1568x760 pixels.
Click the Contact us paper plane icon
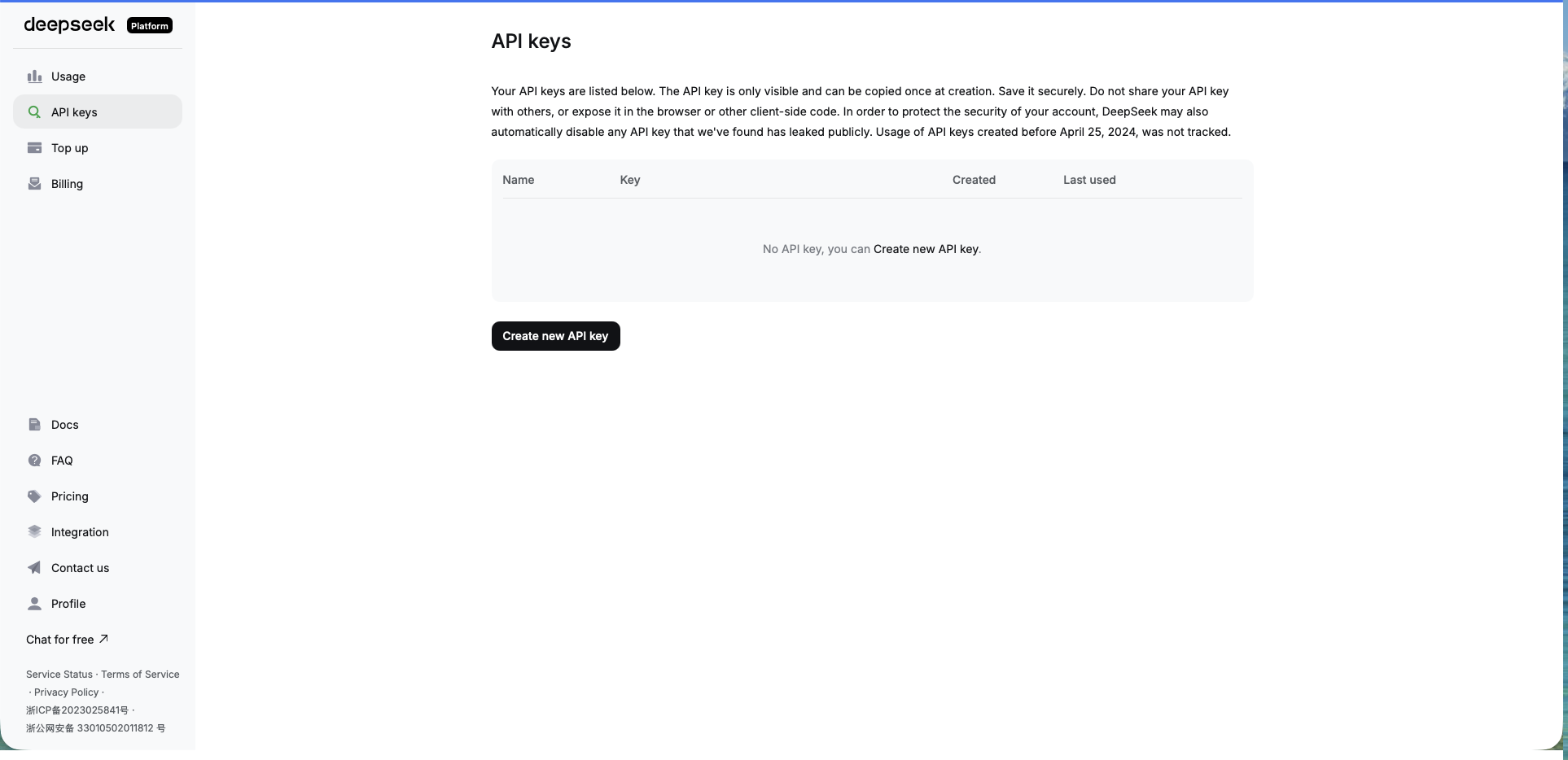pos(34,568)
